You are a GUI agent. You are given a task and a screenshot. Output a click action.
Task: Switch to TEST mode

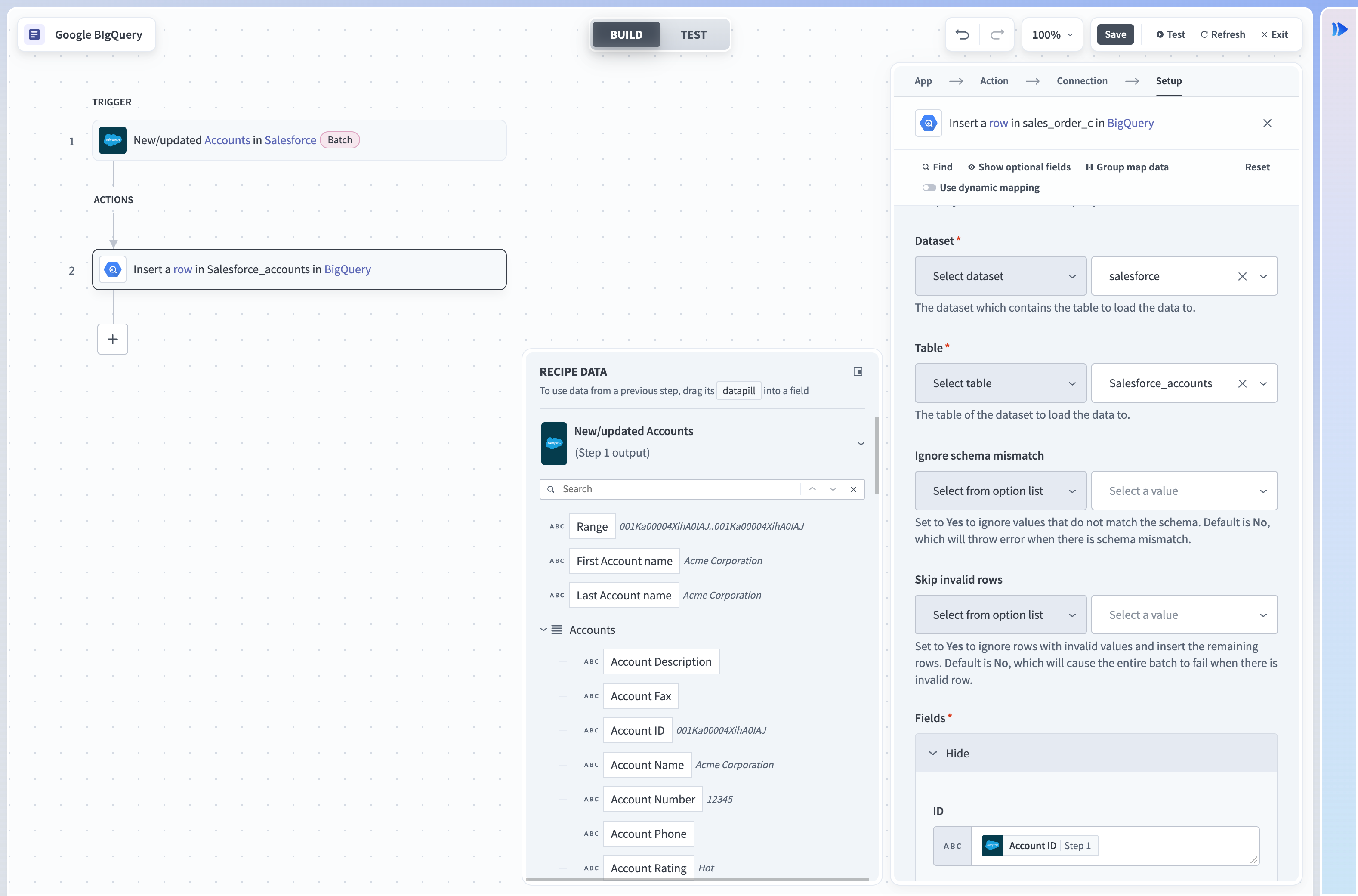(694, 34)
